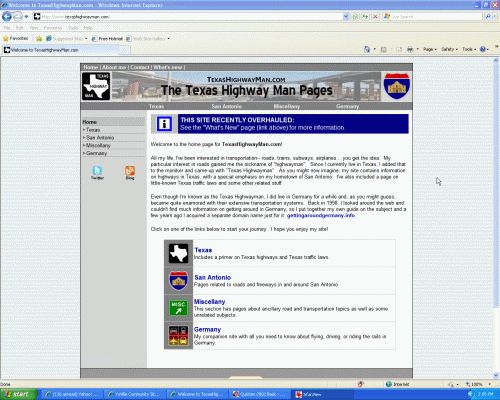
Task: Open the Suggested Sites dropdown
Action: tap(67, 39)
